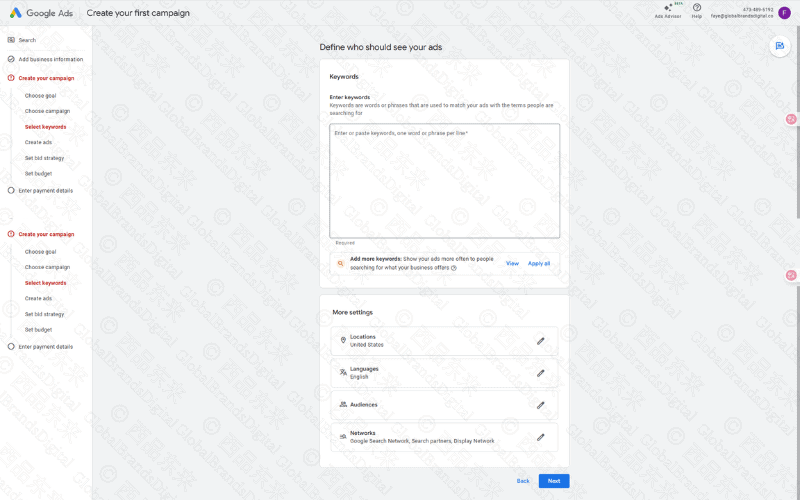This screenshot has height=500, width=800.
Task: Edit Languages using the pencil icon
Action: point(540,373)
